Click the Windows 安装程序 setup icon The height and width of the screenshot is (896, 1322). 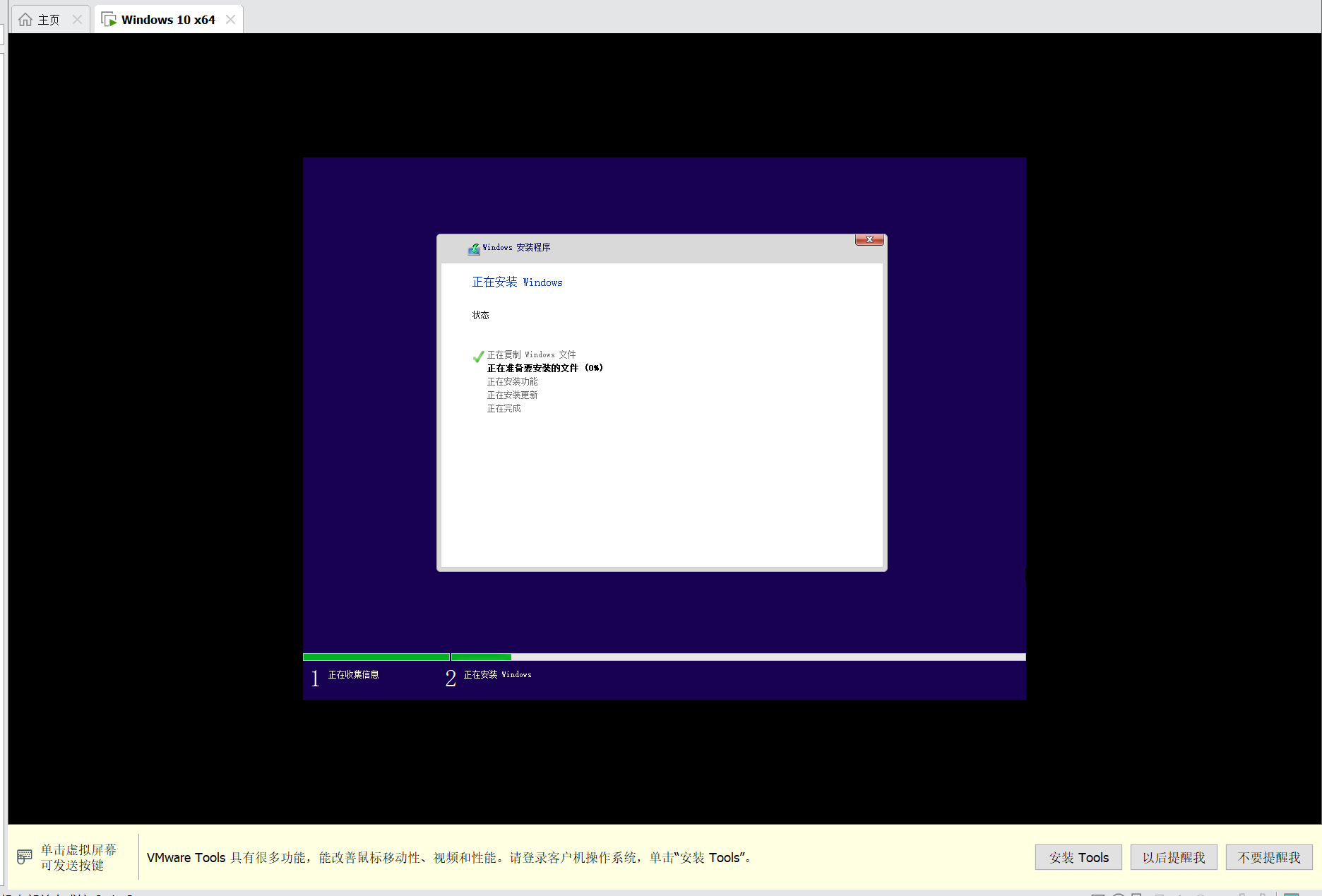(x=474, y=249)
